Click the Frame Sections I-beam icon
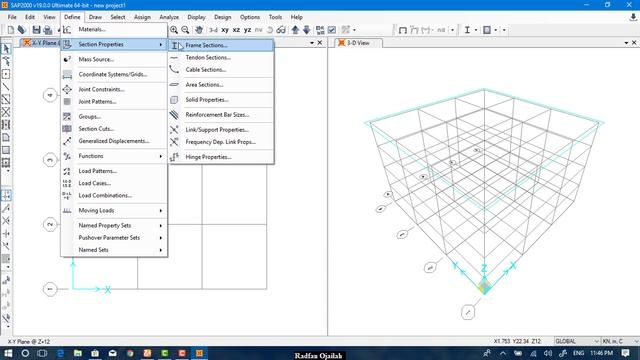Screen dimensions: 640x360 coord(174,45)
